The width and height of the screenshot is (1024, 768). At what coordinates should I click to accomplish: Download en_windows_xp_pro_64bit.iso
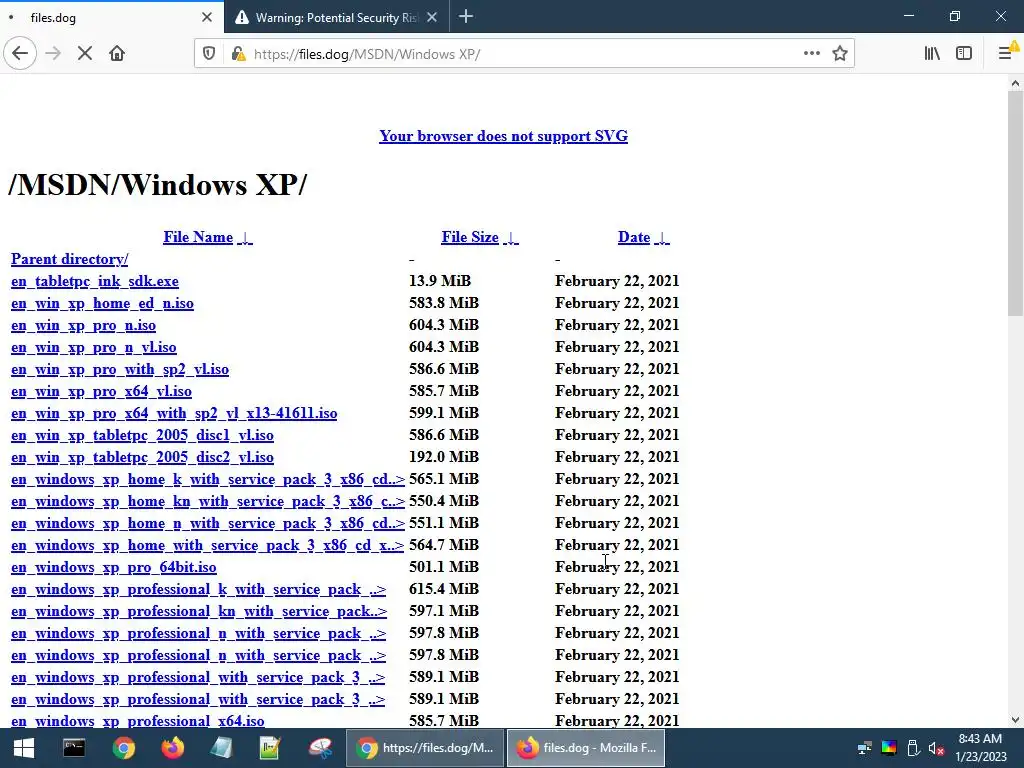coord(114,568)
